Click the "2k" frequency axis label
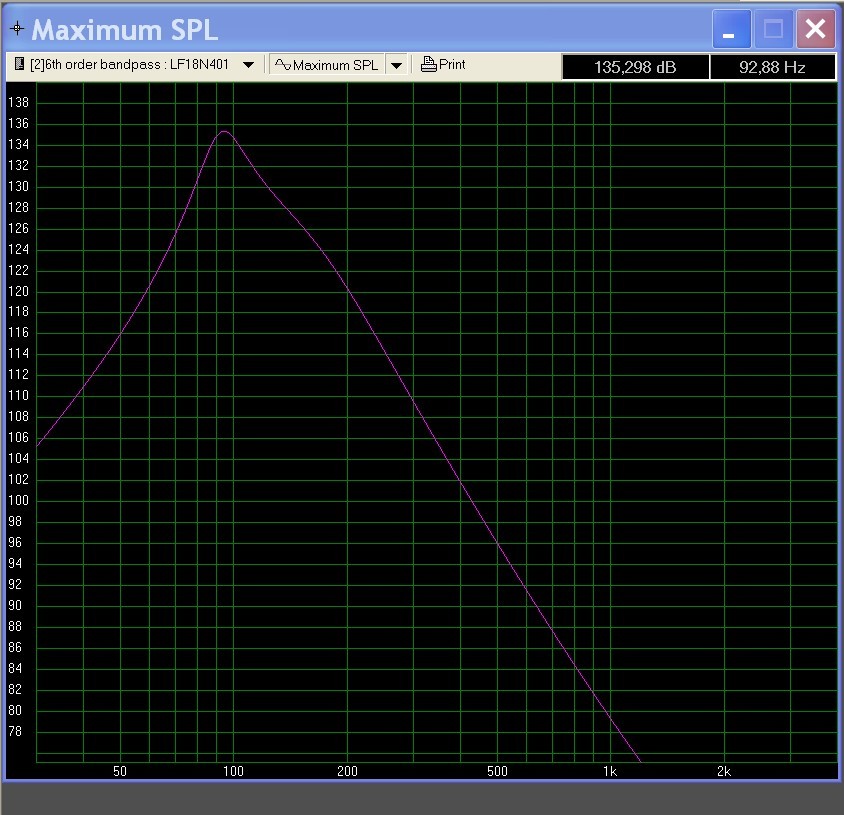 coord(724,771)
